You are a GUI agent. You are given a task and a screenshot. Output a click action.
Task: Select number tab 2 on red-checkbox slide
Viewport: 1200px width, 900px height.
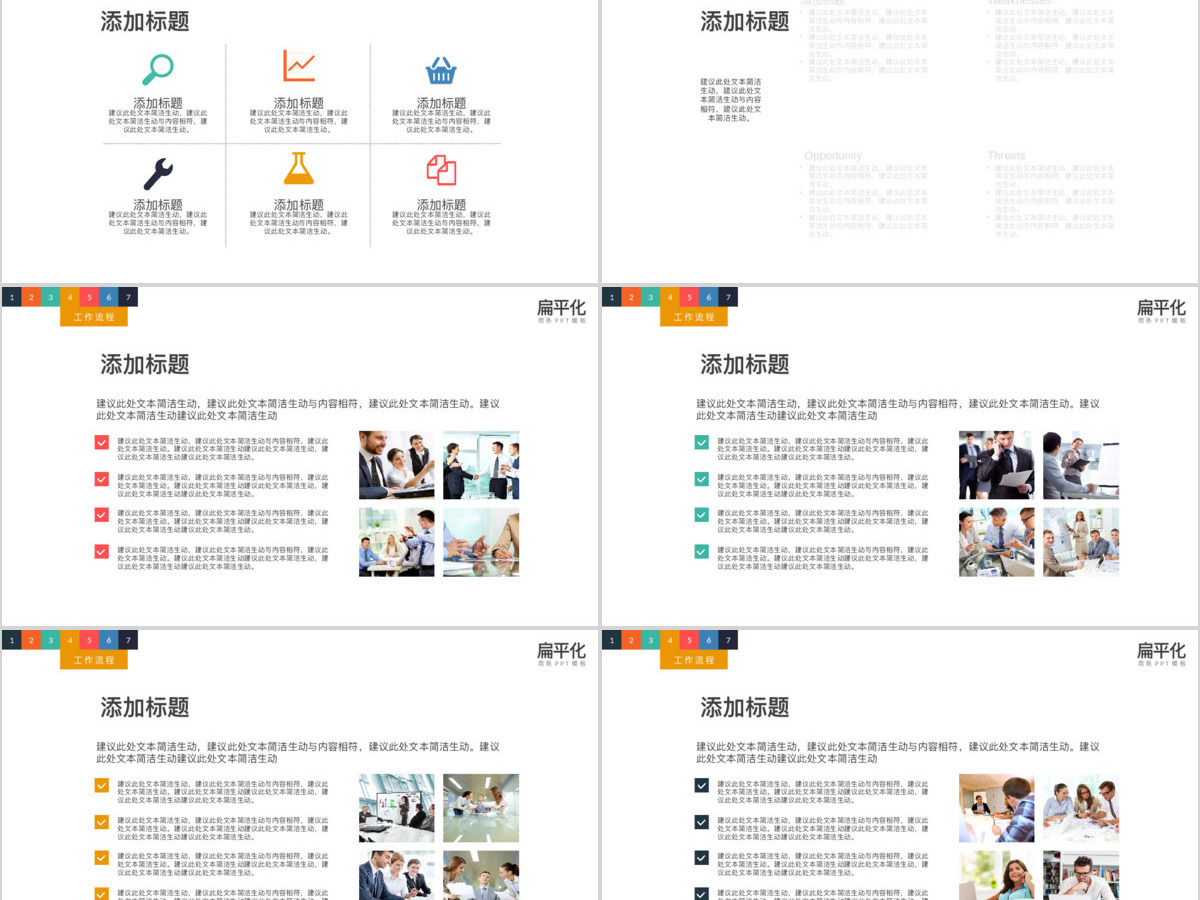[31, 297]
